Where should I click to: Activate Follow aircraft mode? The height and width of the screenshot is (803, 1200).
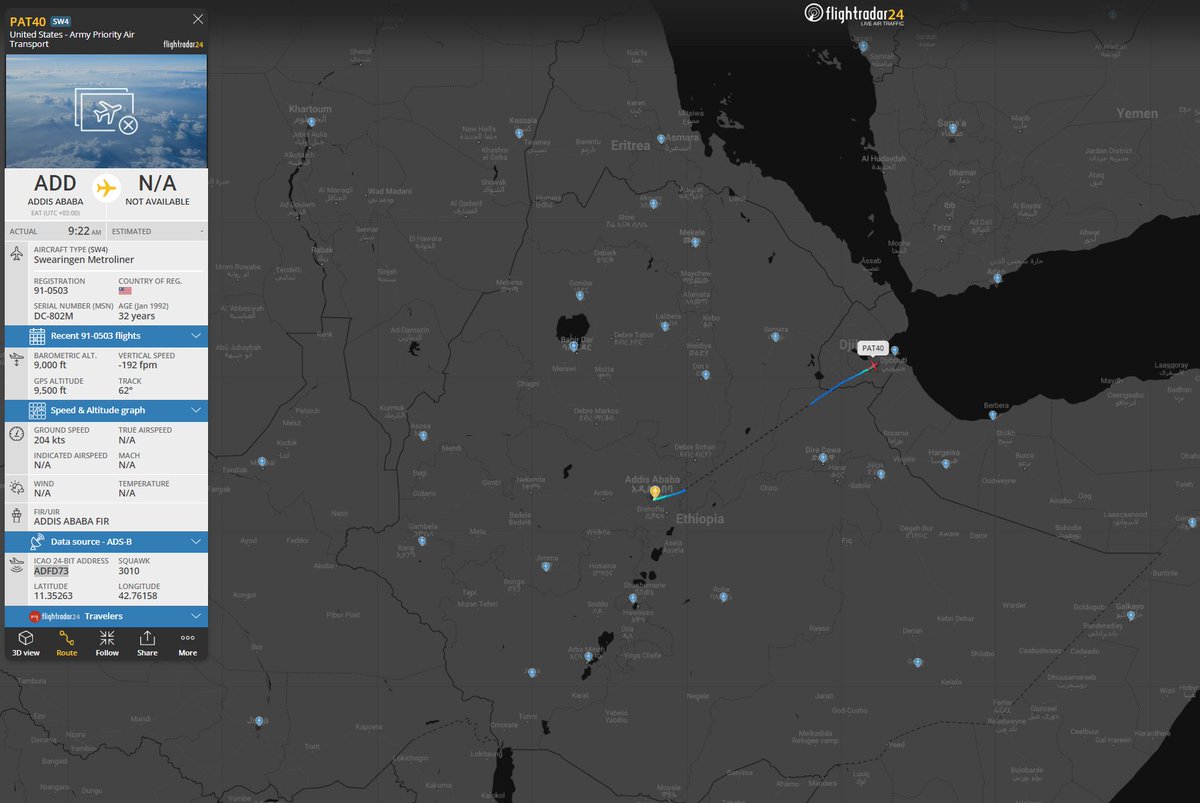click(107, 643)
